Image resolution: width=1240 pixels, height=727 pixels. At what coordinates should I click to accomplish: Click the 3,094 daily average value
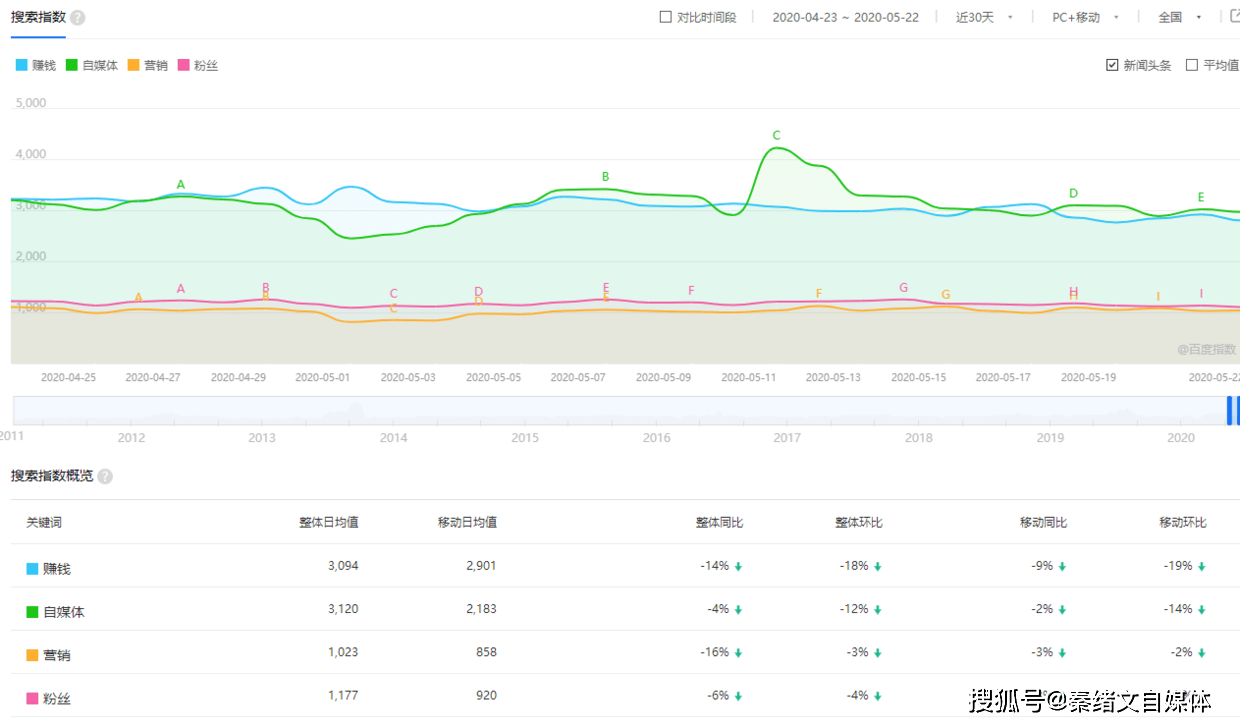coord(343,566)
